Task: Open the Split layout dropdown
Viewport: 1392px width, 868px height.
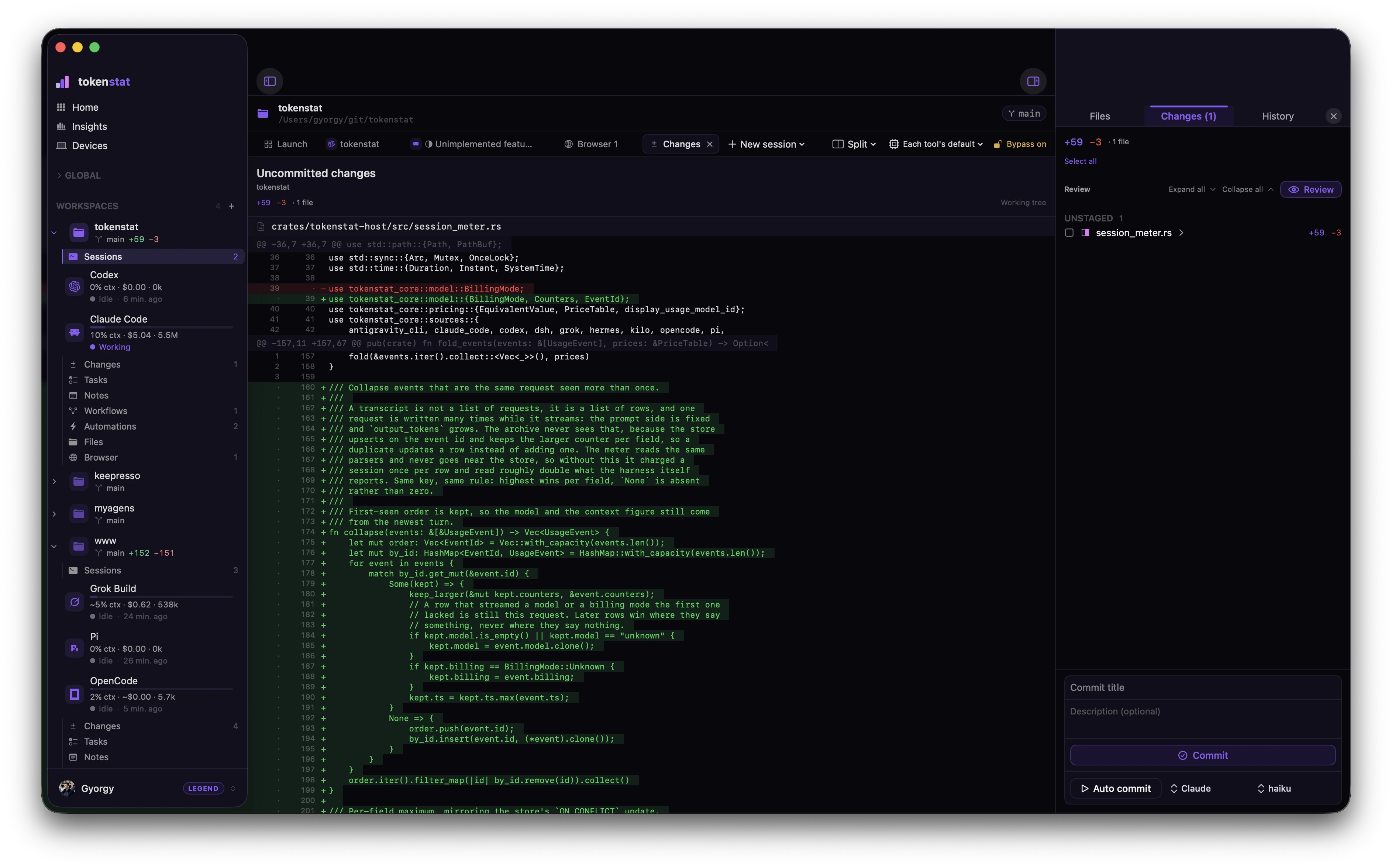Action: point(854,144)
